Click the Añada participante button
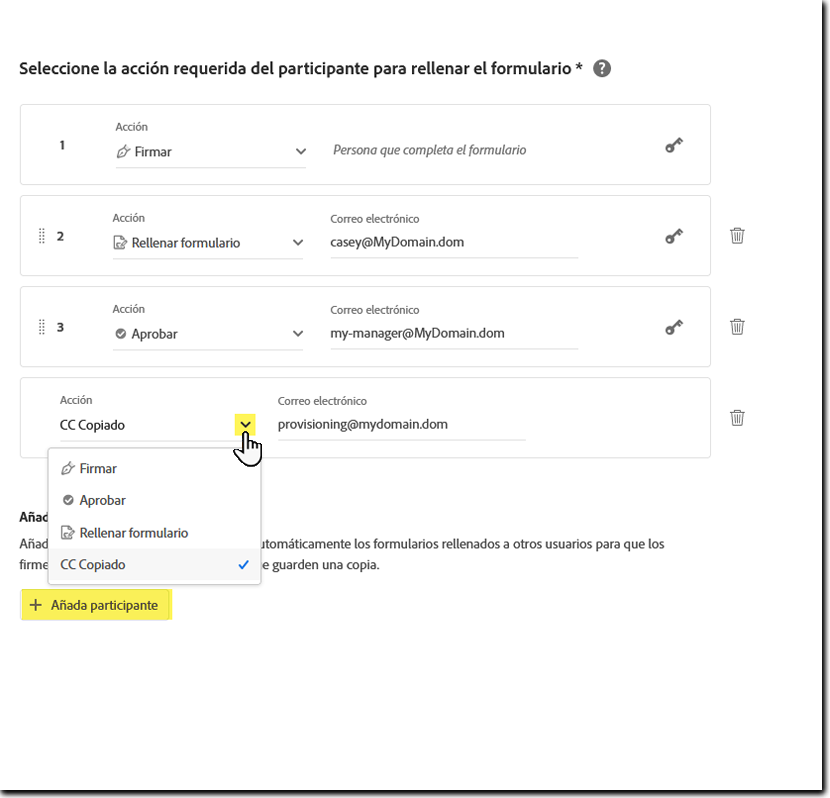This screenshot has height=798, width=830. [x=95, y=604]
